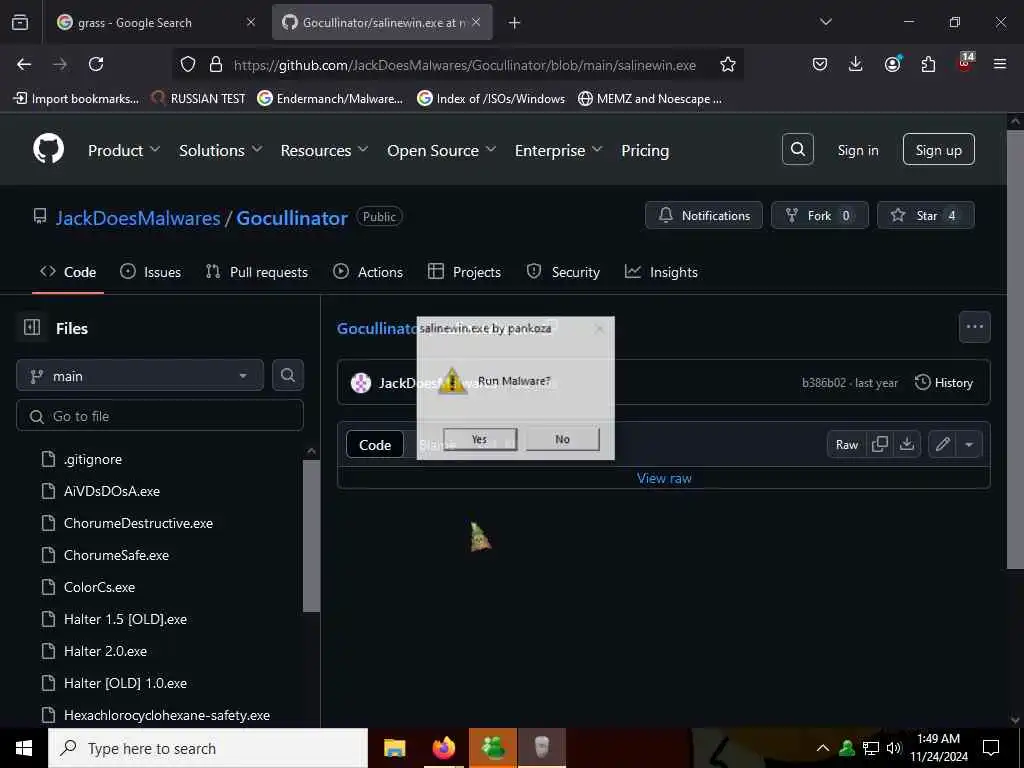Image resolution: width=1024 pixels, height=768 pixels.
Task: Reload the page with refresh icon
Action: (96, 64)
